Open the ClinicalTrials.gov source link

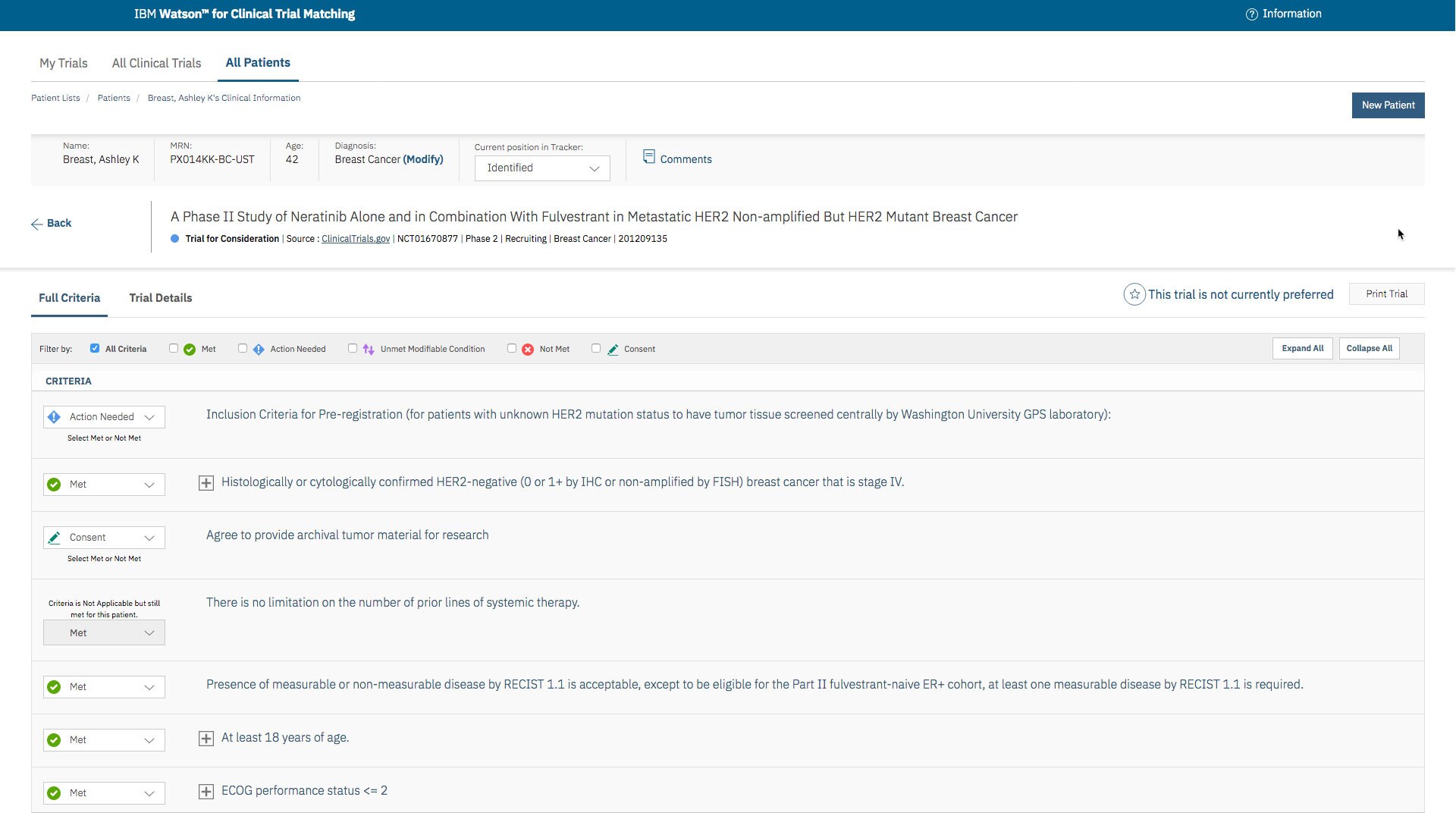(x=356, y=239)
